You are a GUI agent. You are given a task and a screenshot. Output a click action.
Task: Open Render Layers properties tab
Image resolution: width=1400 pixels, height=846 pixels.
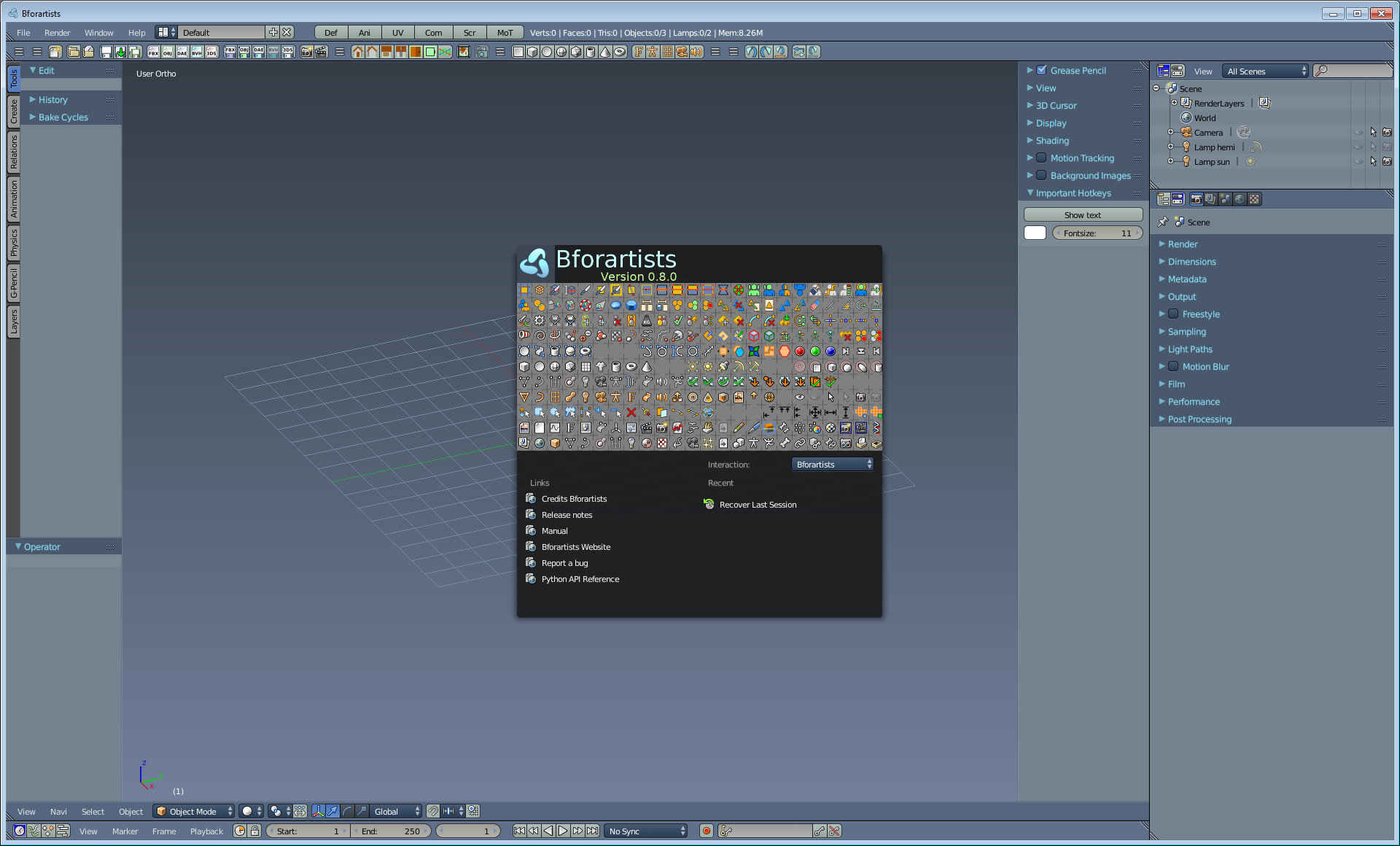click(x=1210, y=199)
